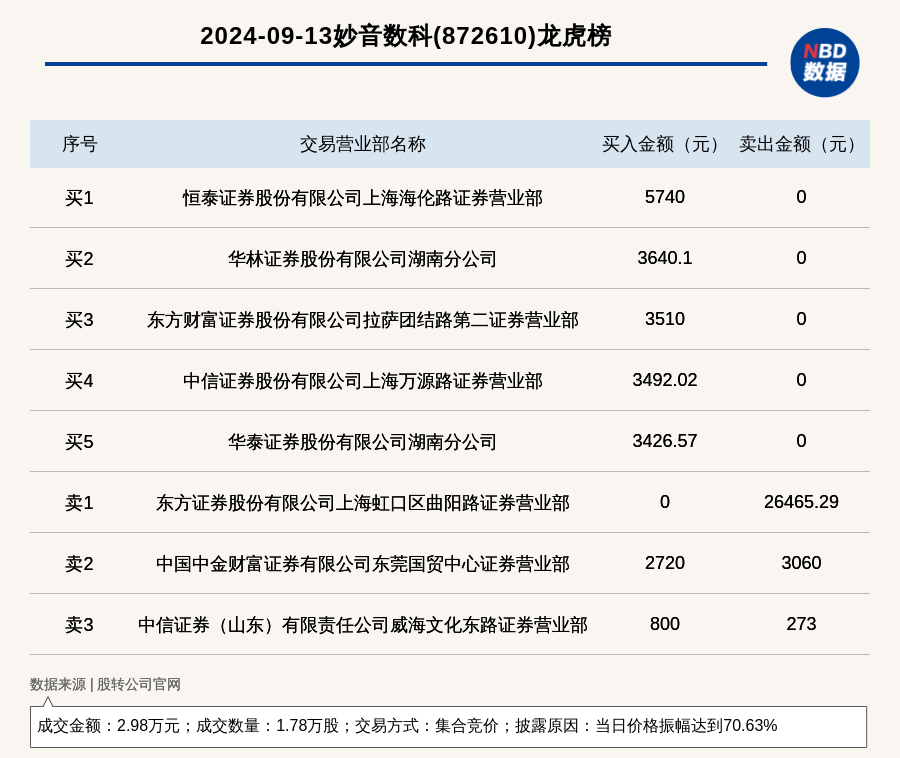Select the sell amount 0 in 买3 row

pos(801,318)
